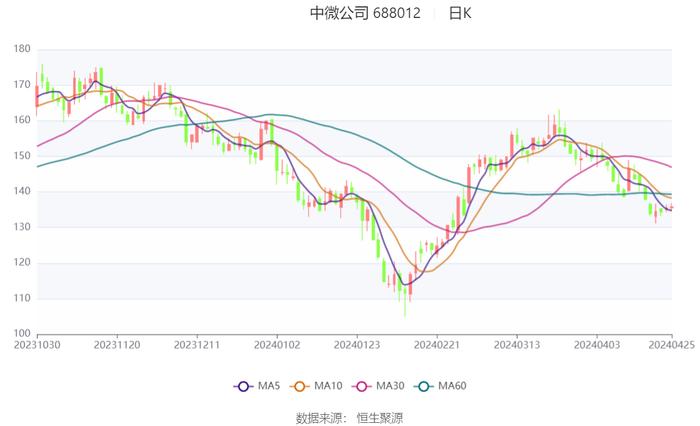Click the 20240425 date axis label
700x426 pixels.
pyautogui.click(x=671, y=345)
